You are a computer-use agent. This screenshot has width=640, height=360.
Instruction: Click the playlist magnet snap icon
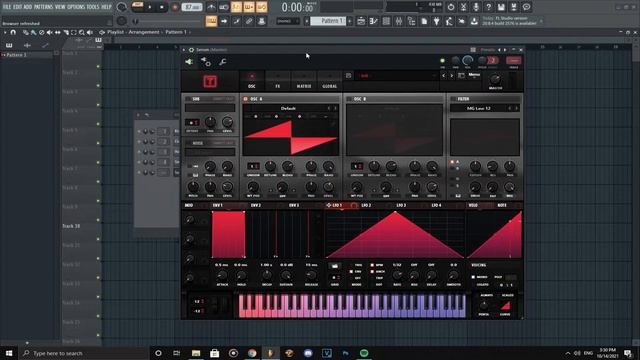tap(13, 32)
